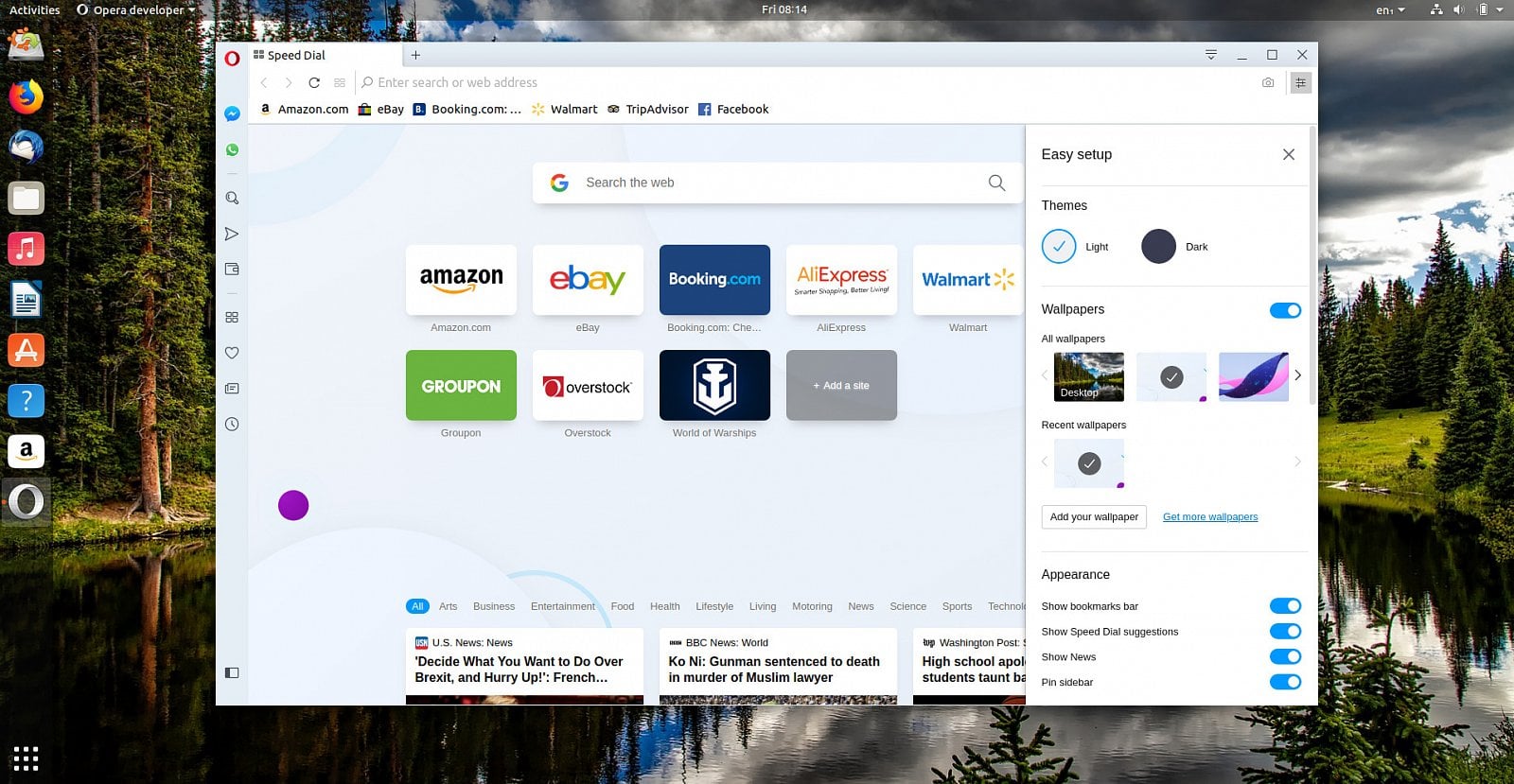The width and height of the screenshot is (1514, 784).
Task: Select the Arts news category
Action: click(x=448, y=606)
